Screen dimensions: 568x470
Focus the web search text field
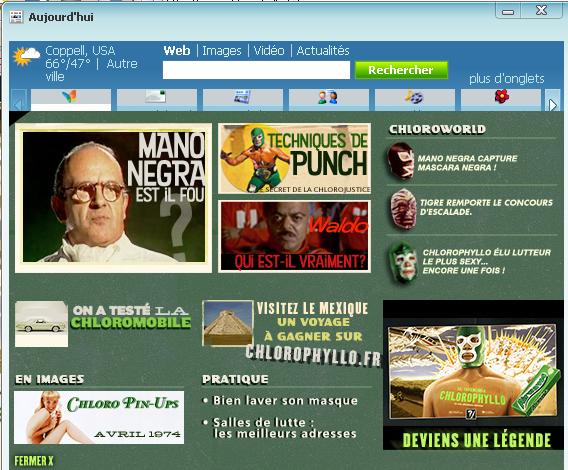256,70
